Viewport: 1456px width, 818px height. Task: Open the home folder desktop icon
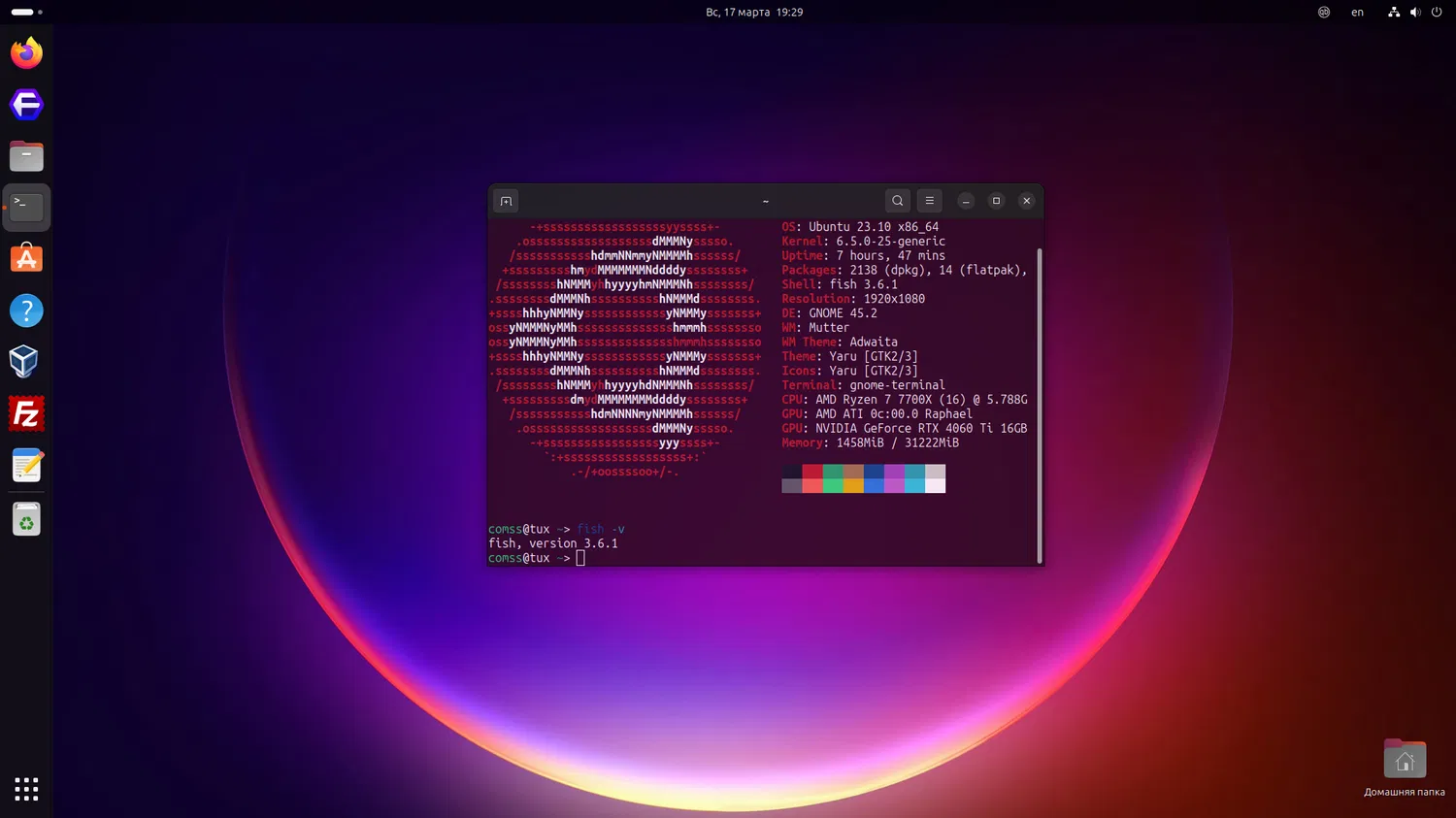(x=1405, y=768)
